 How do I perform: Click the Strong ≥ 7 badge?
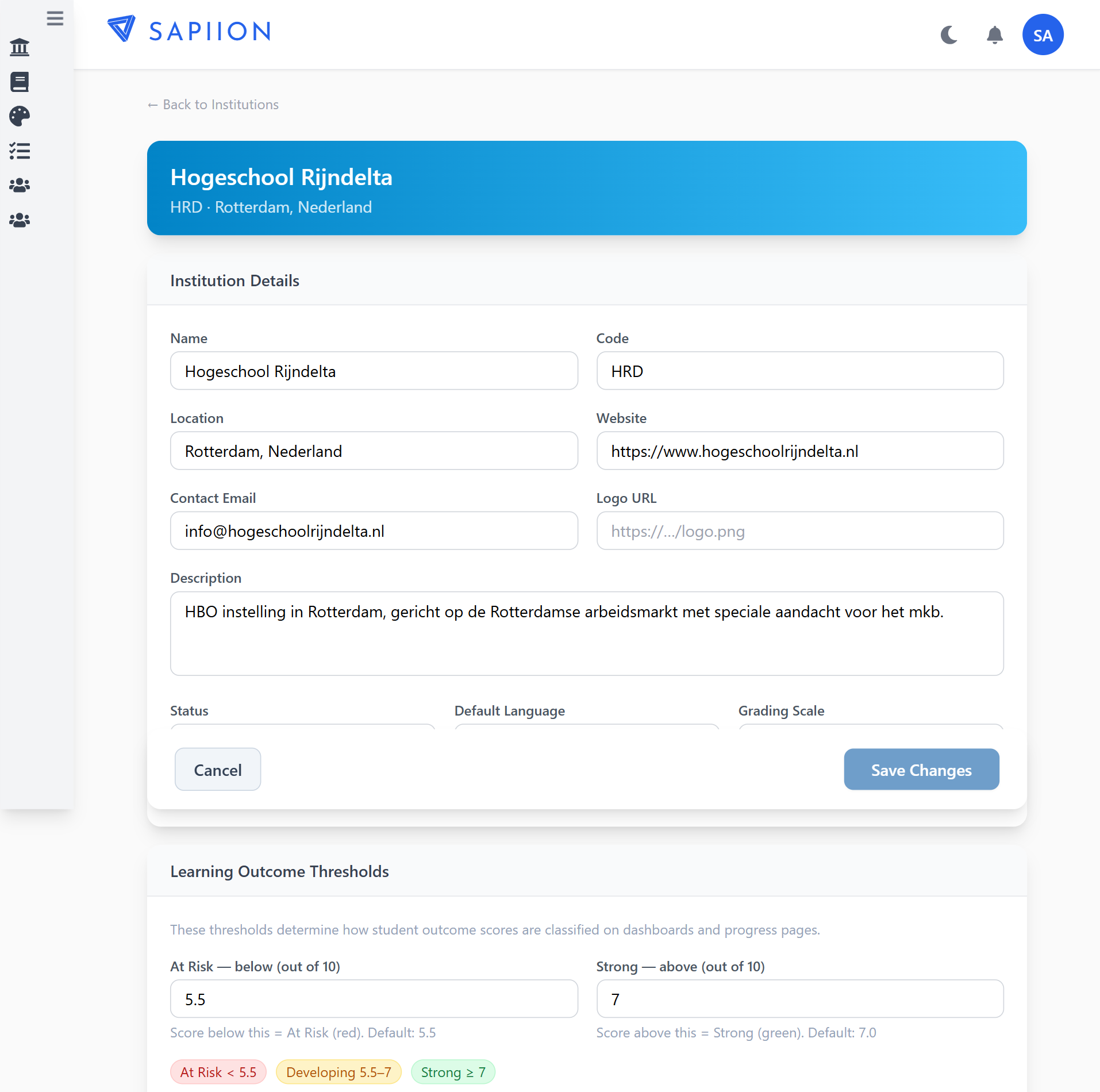pyautogui.click(x=453, y=1072)
